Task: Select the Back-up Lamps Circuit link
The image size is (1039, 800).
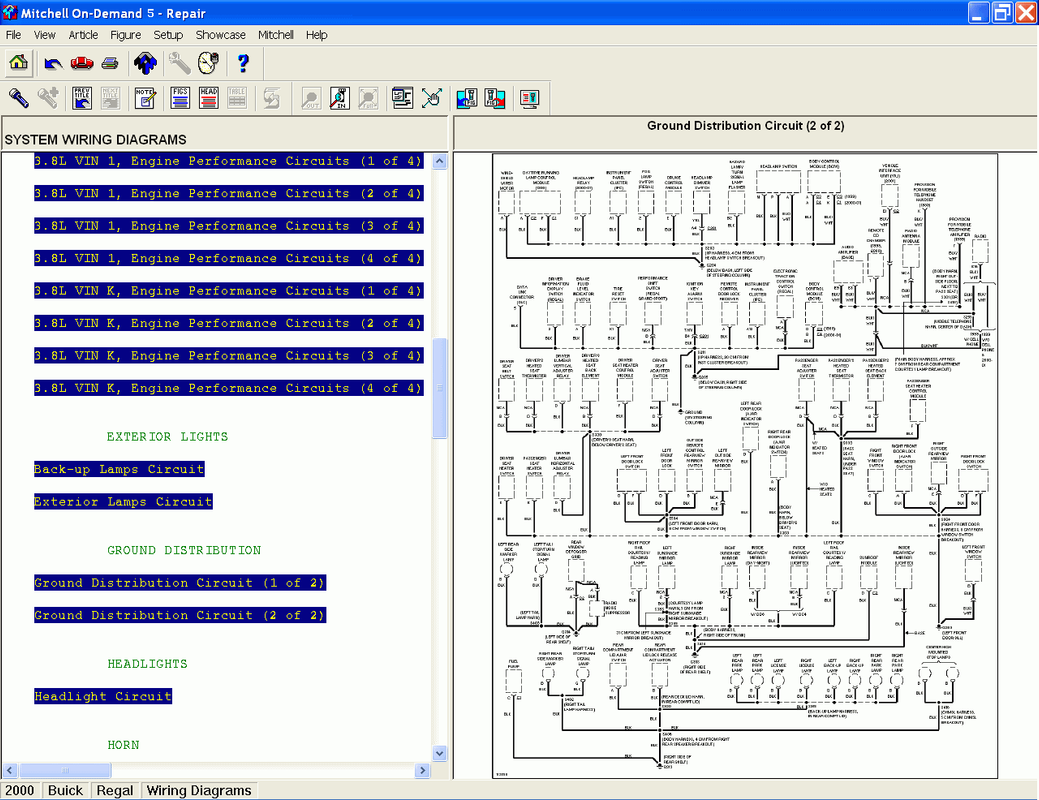Action: (119, 469)
